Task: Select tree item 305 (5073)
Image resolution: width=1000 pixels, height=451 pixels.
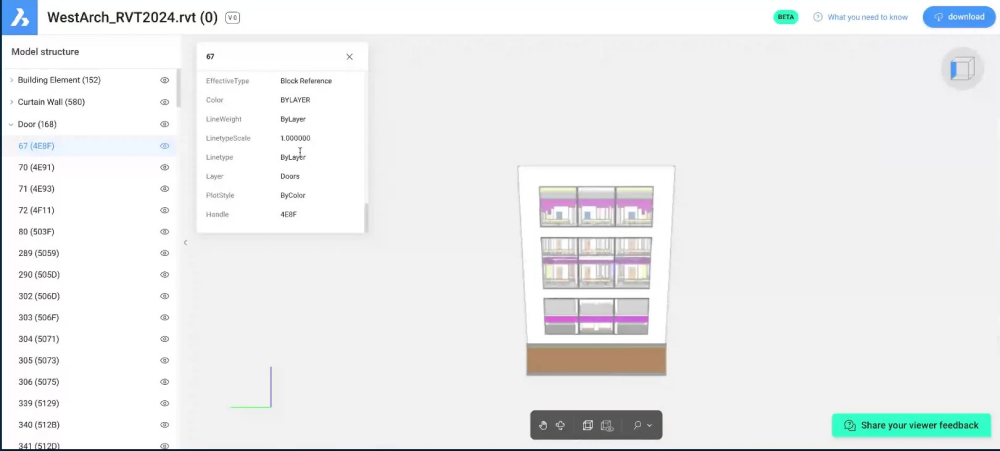Action: [x=39, y=360]
